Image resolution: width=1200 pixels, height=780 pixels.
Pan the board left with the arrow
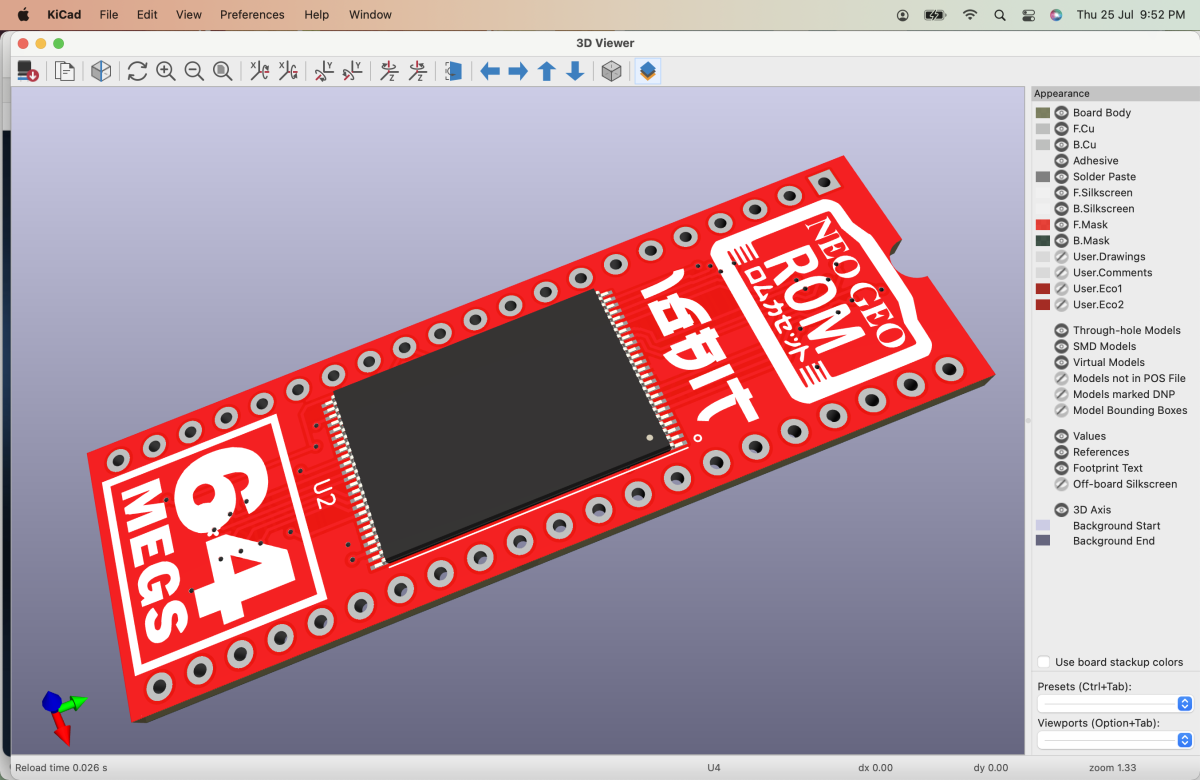[x=490, y=71]
